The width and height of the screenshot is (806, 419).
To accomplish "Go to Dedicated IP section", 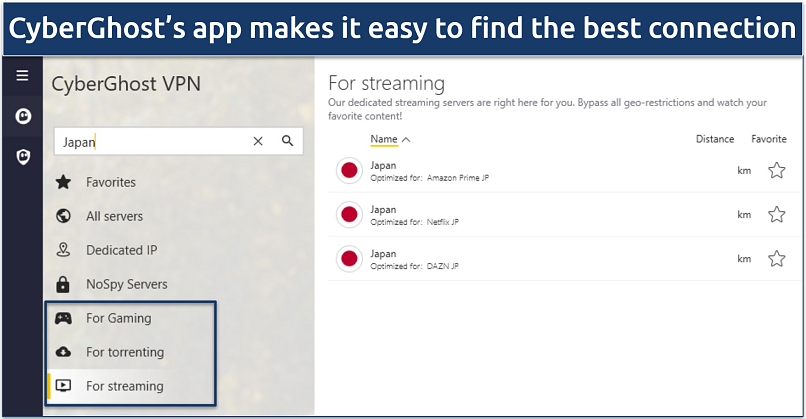I will click(121, 250).
